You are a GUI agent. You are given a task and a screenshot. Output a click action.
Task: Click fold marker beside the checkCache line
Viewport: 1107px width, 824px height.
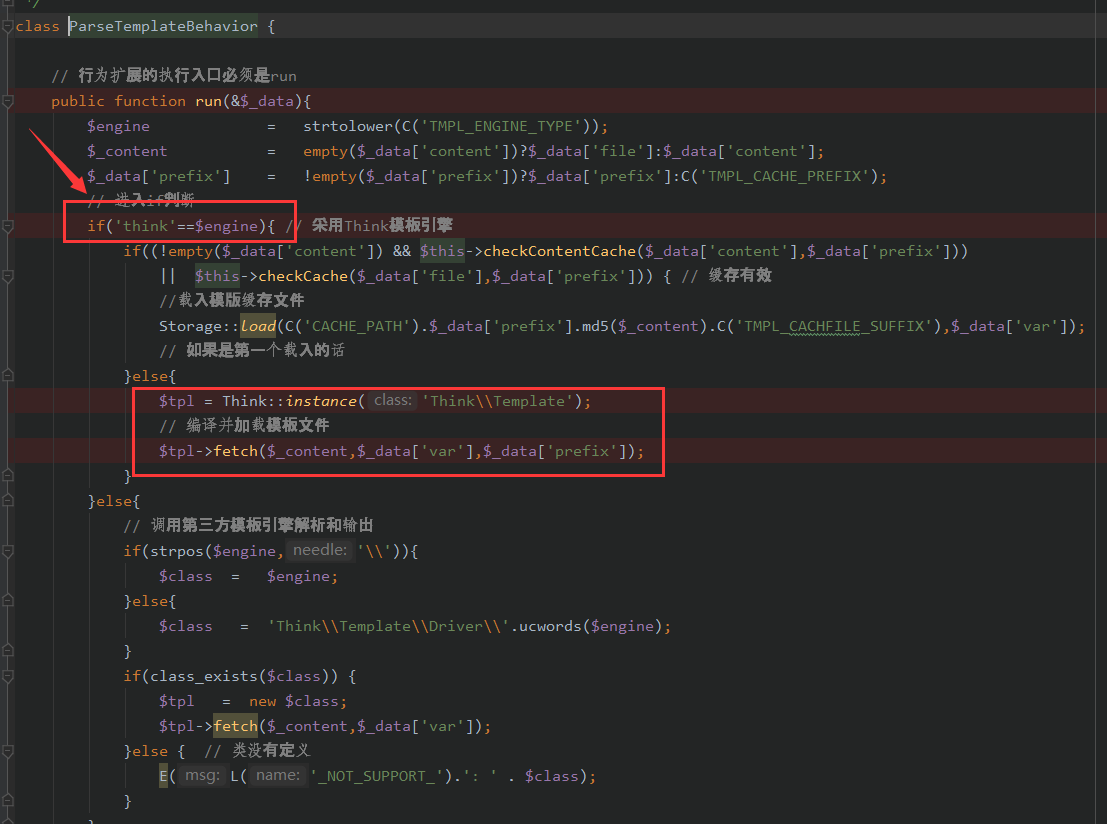(x=8, y=276)
